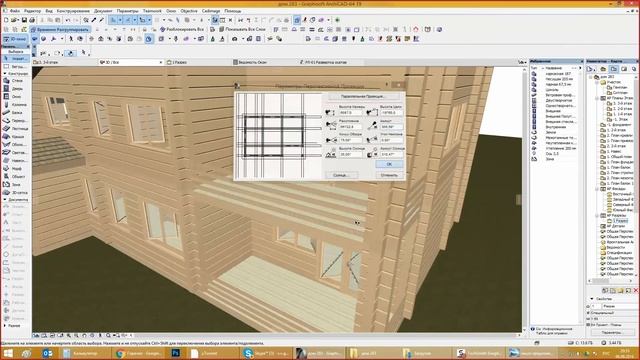
Task: Open Skype from Windows taskbar
Action: point(267,353)
